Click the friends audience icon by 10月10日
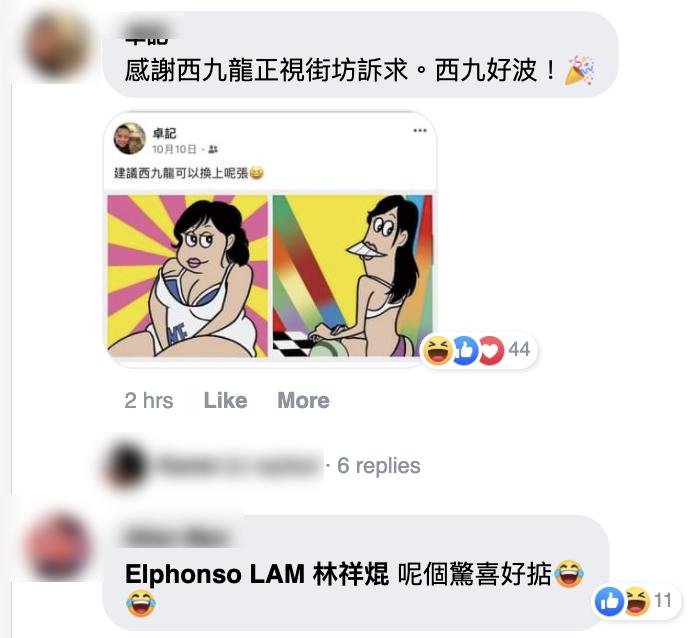This screenshot has width=696, height=638. pos(213,150)
